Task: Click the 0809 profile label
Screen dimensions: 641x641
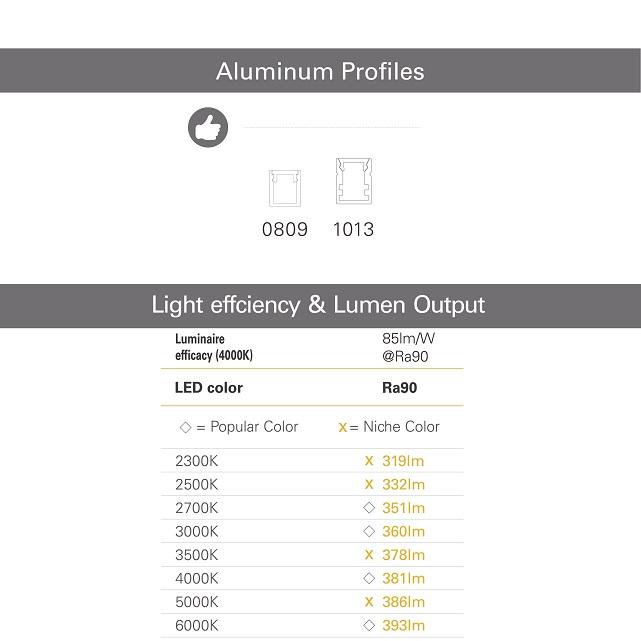Action: pos(285,229)
